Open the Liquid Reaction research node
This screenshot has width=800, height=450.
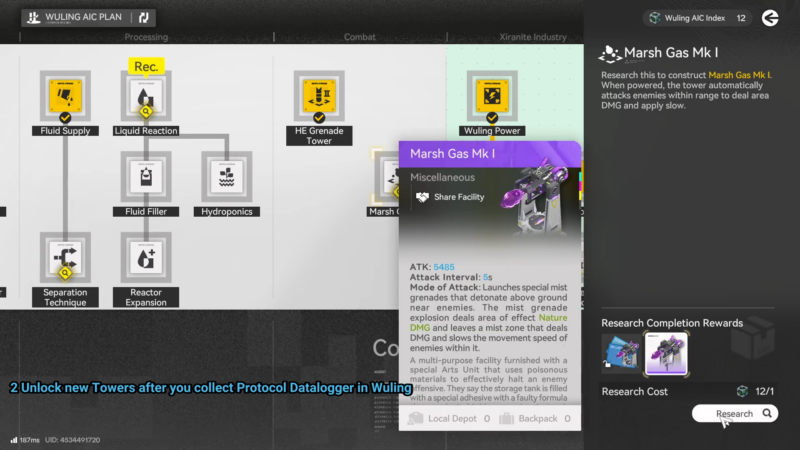click(146, 95)
